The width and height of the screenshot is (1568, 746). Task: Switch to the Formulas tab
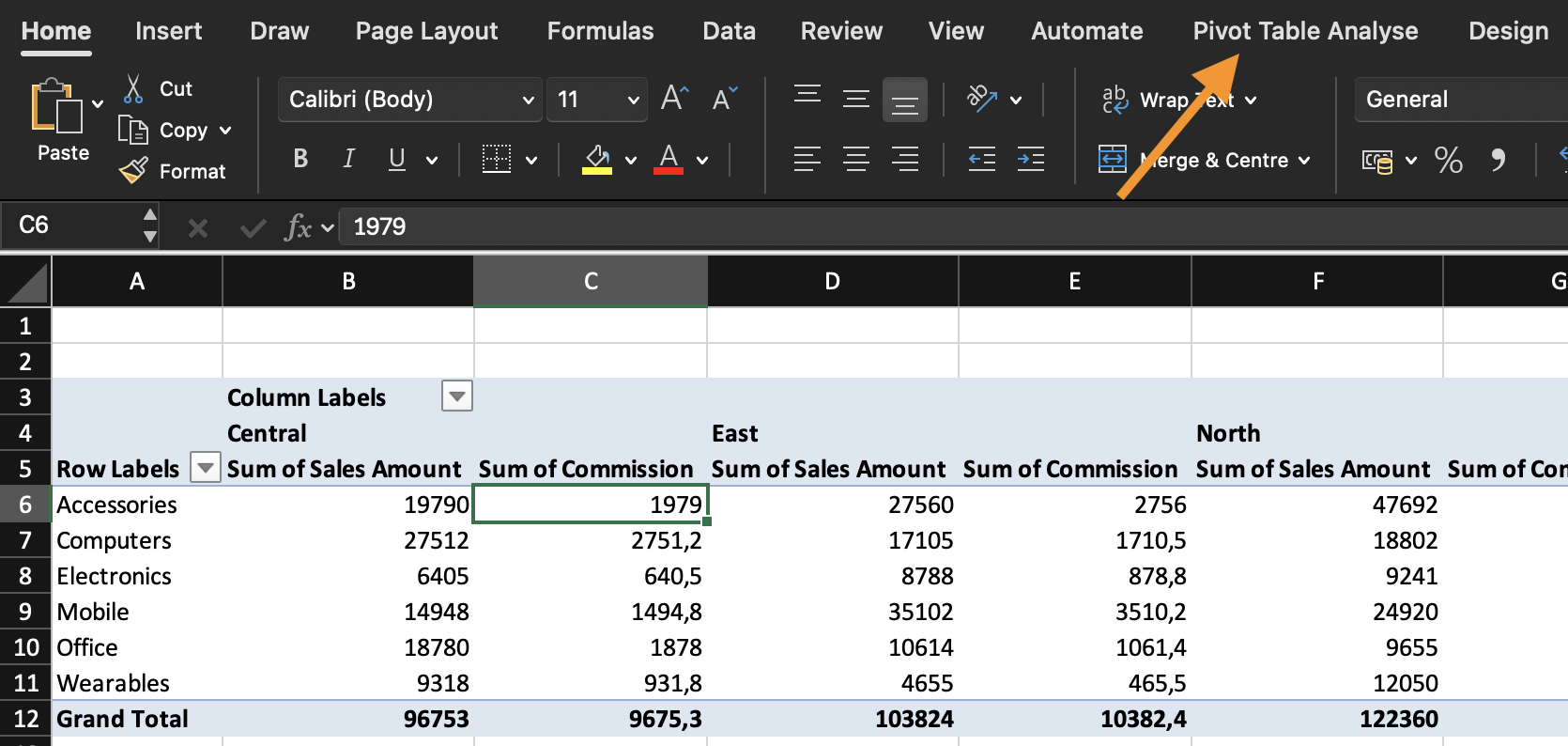tap(600, 31)
